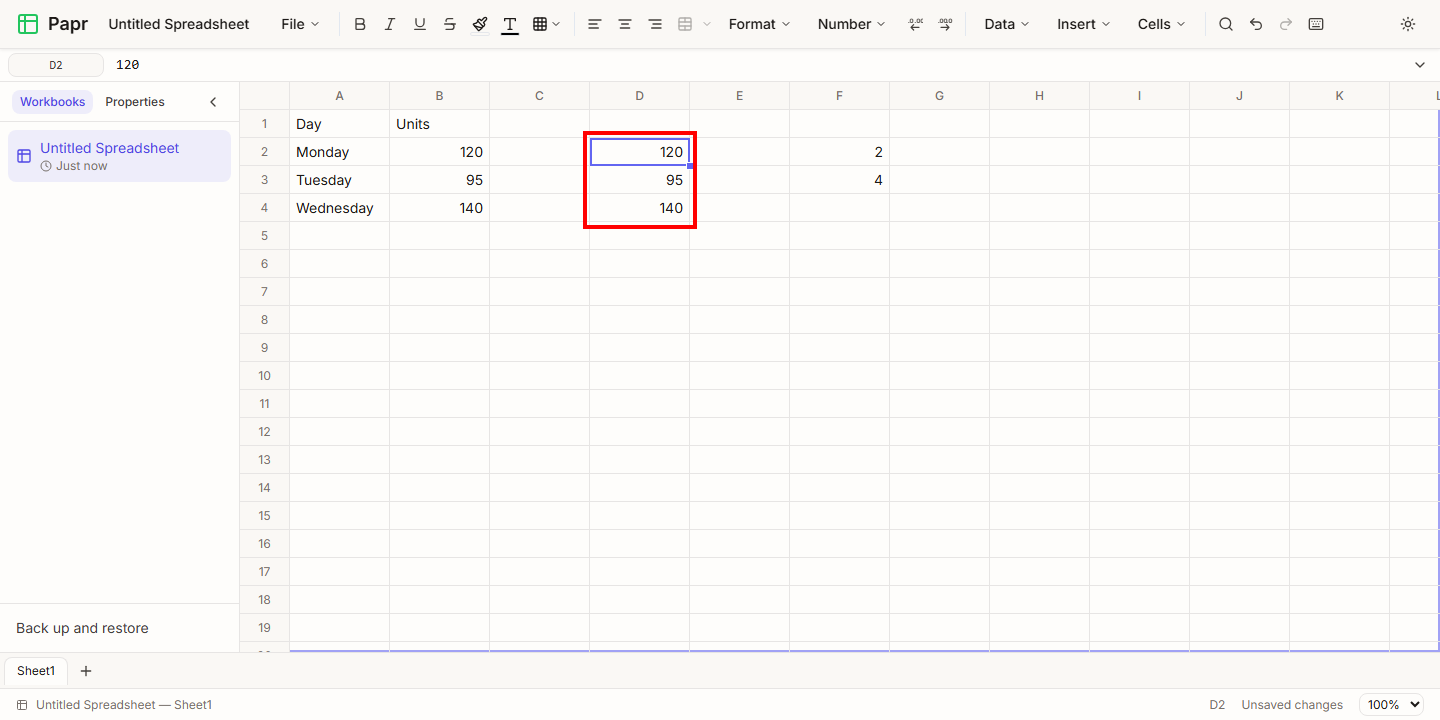This screenshot has width=1440, height=720.
Task: Align text right
Action: (x=655, y=24)
